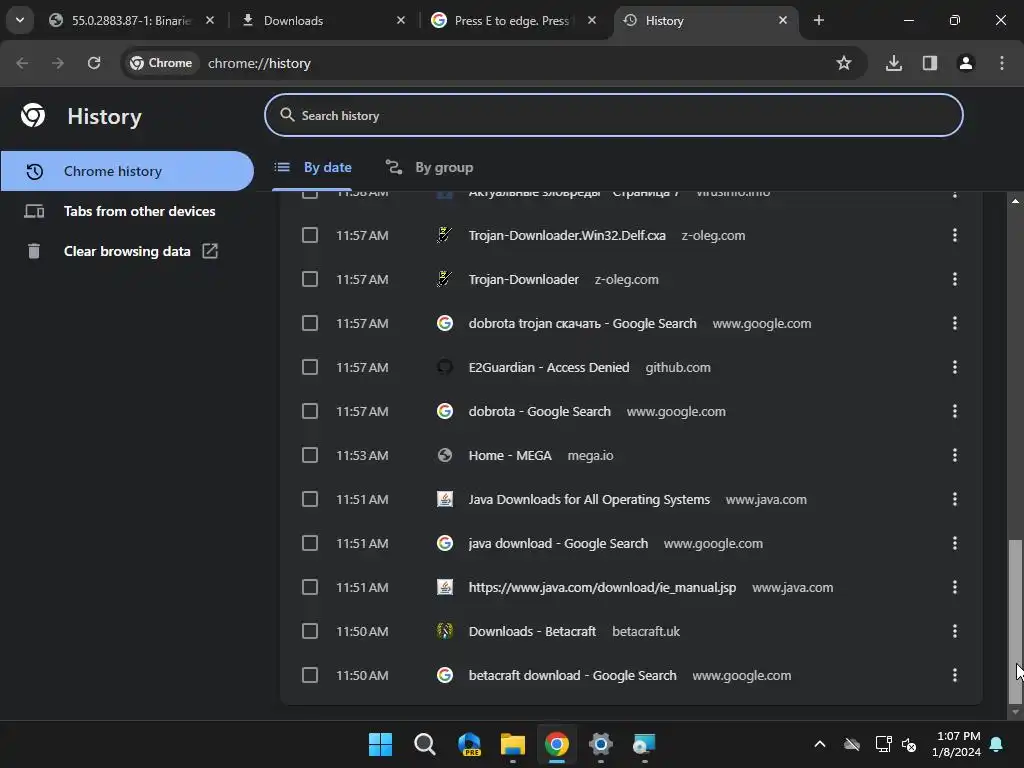
Task: Check the Trojan-Downloader.Win32.Delf.cxa entry checkbox
Action: [x=310, y=235]
